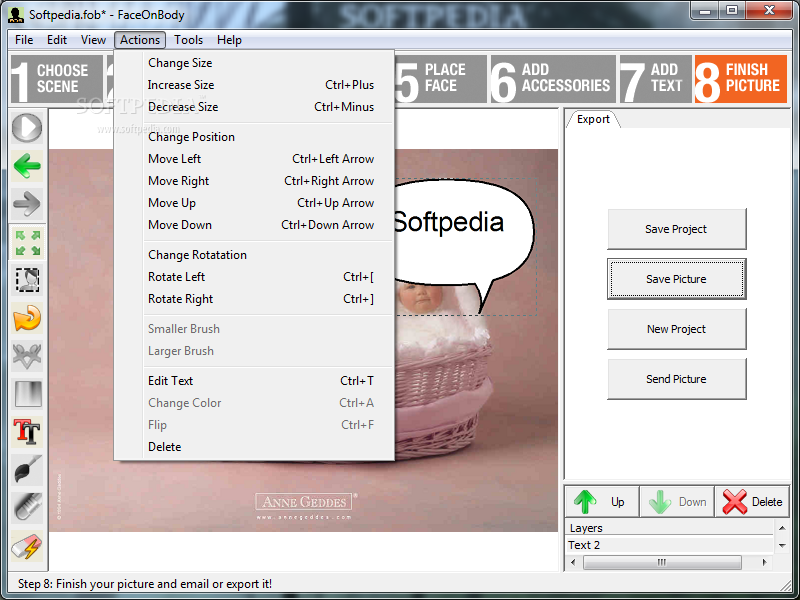
Task: Click the New Project button
Action: pyautogui.click(x=677, y=329)
